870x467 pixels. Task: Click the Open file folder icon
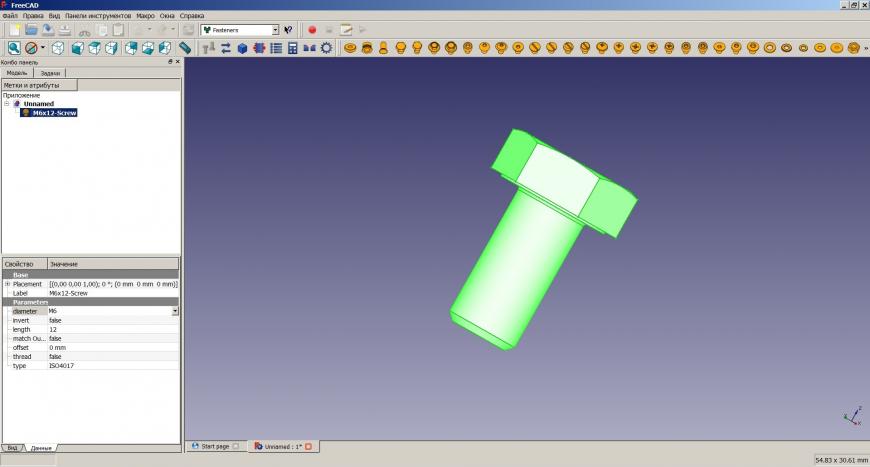[31, 30]
